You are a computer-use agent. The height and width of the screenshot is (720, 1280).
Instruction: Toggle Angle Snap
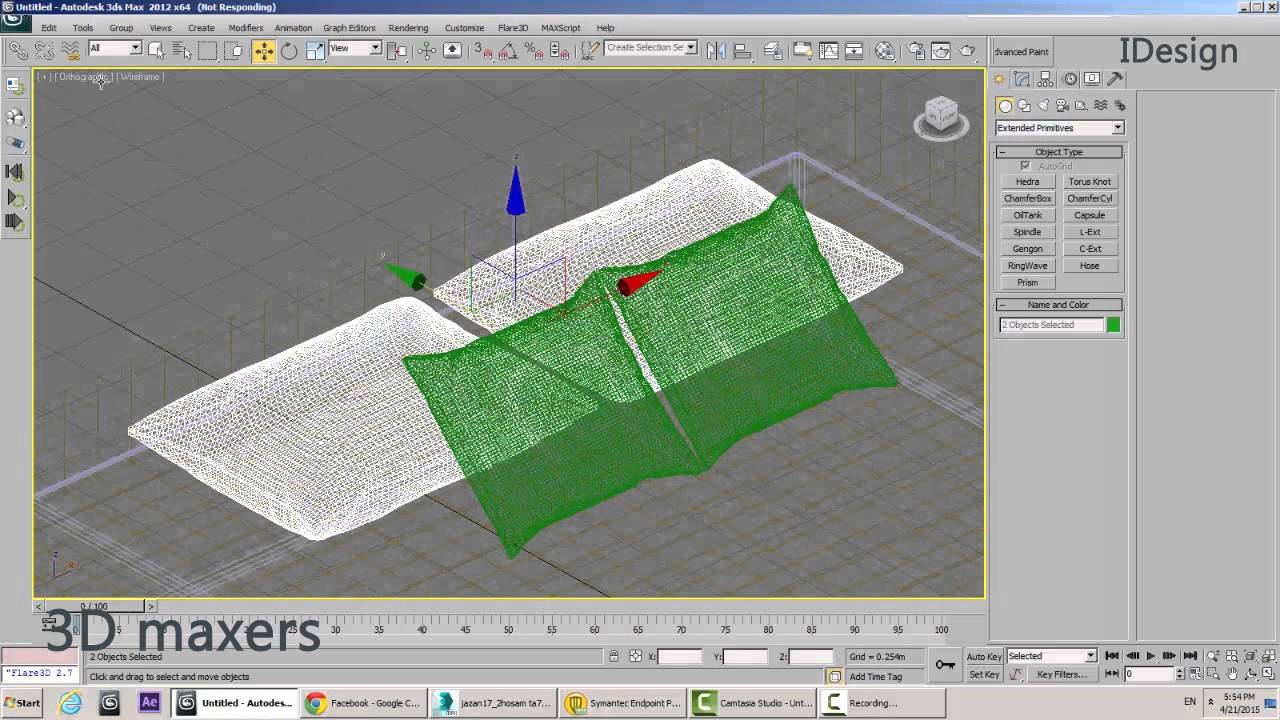[x=508, y=50]
